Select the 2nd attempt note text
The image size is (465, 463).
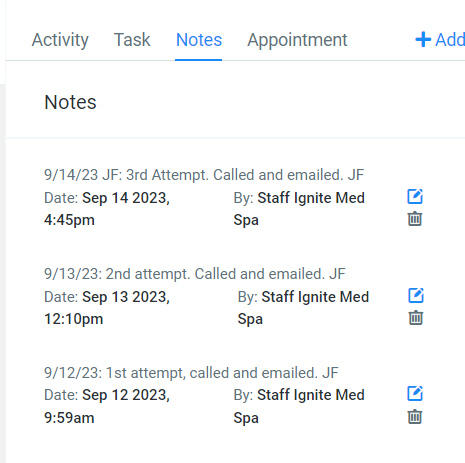tap(195, 274)
